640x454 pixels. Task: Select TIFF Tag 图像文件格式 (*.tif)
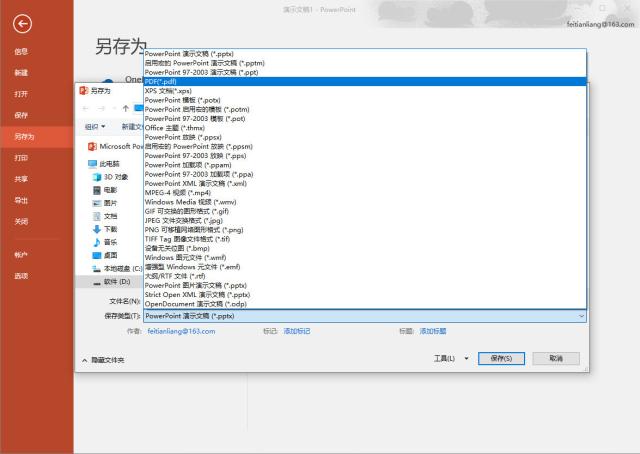tap(365, 239)
